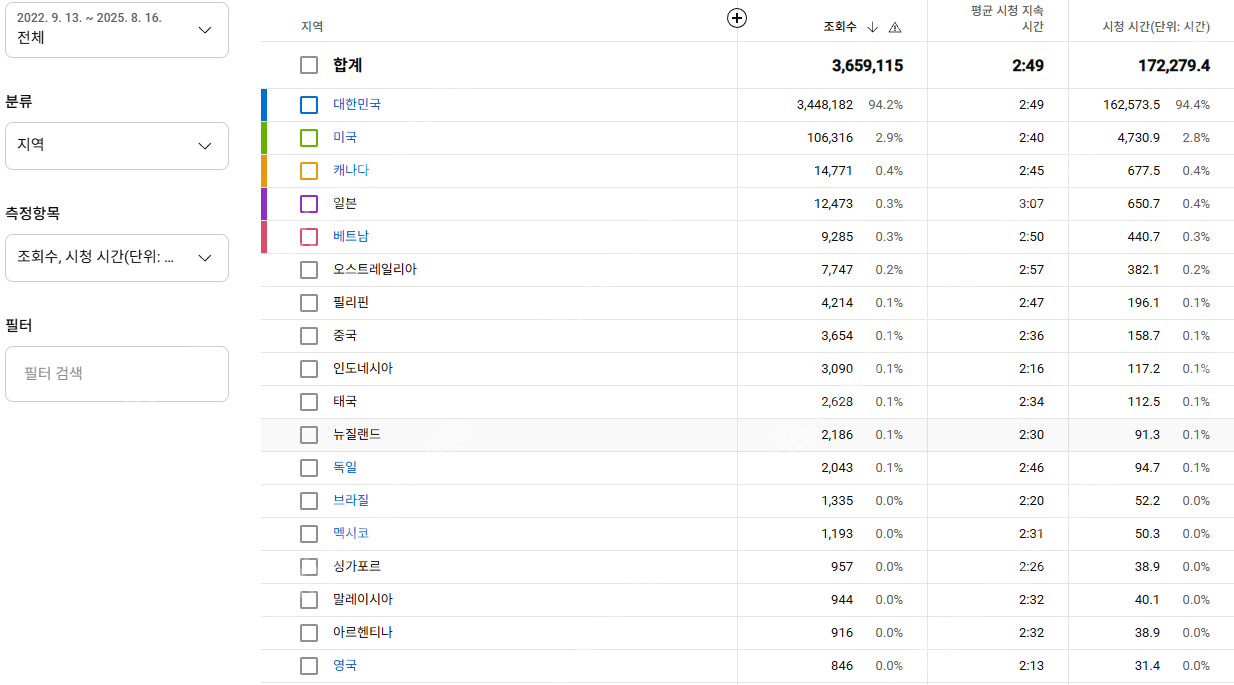Click the 시청 시간(단위: 시간) column header
Image resolution: width=1234 pixels, height=685 pixels.
(1156, 27)
